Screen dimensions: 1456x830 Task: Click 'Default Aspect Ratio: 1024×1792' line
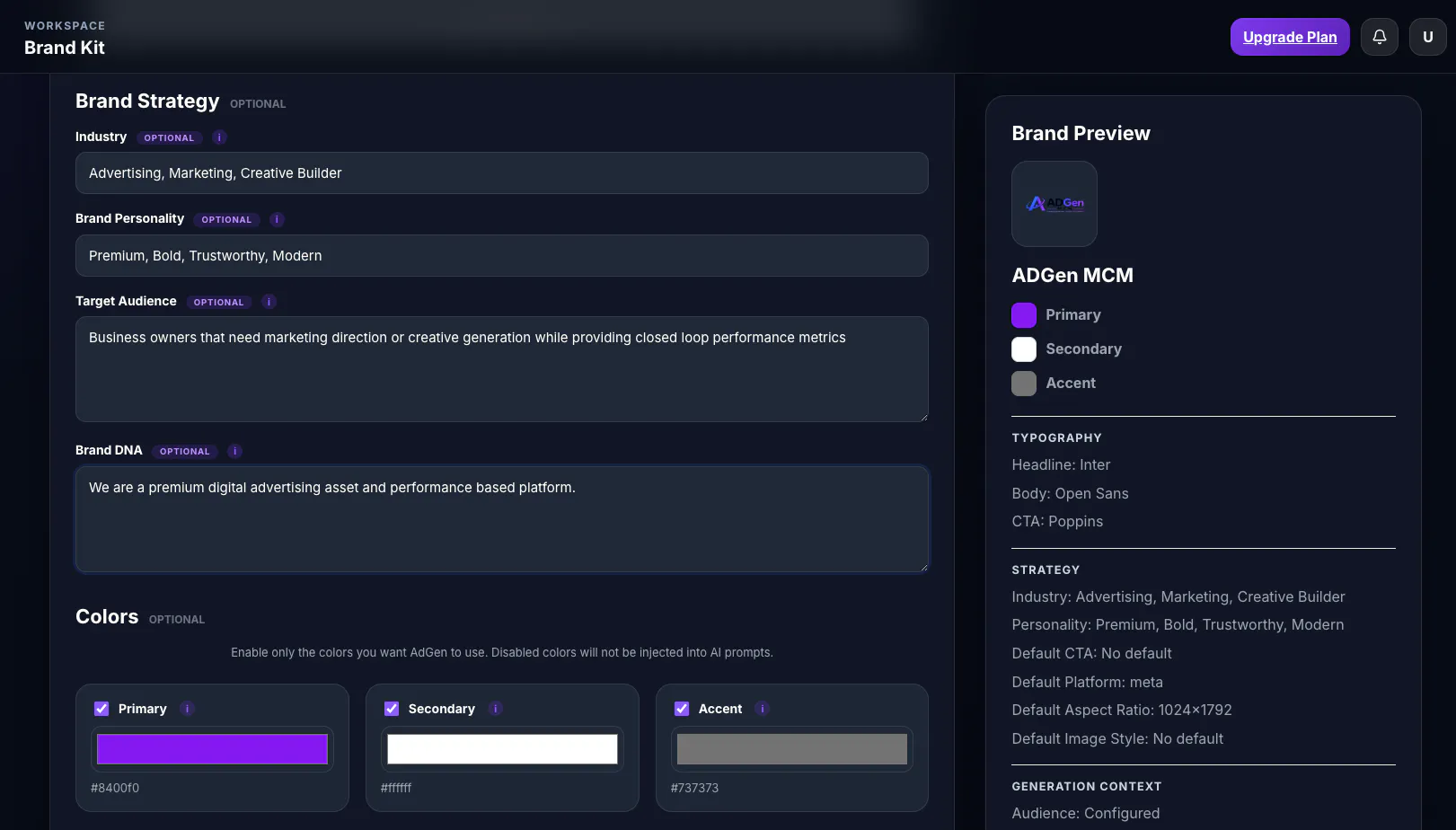click(x=1122, y=710)
